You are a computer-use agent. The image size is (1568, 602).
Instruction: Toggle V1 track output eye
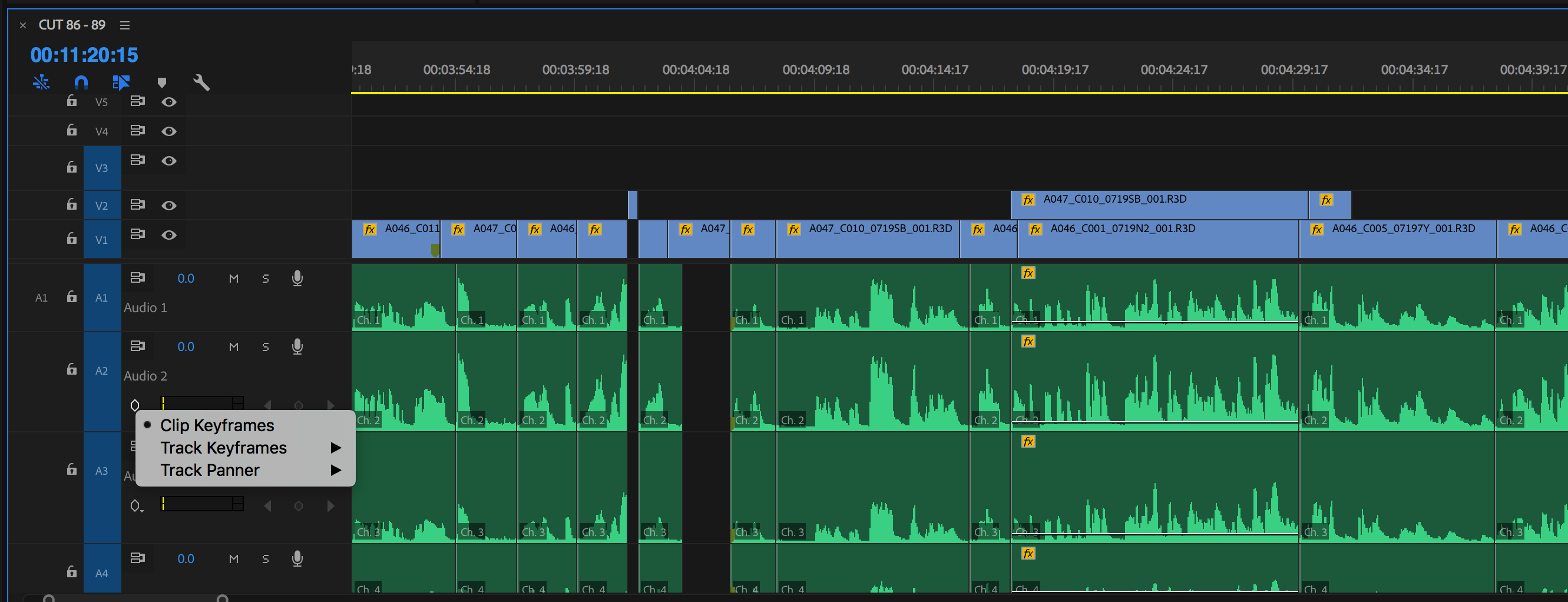(x=169, y=235)
